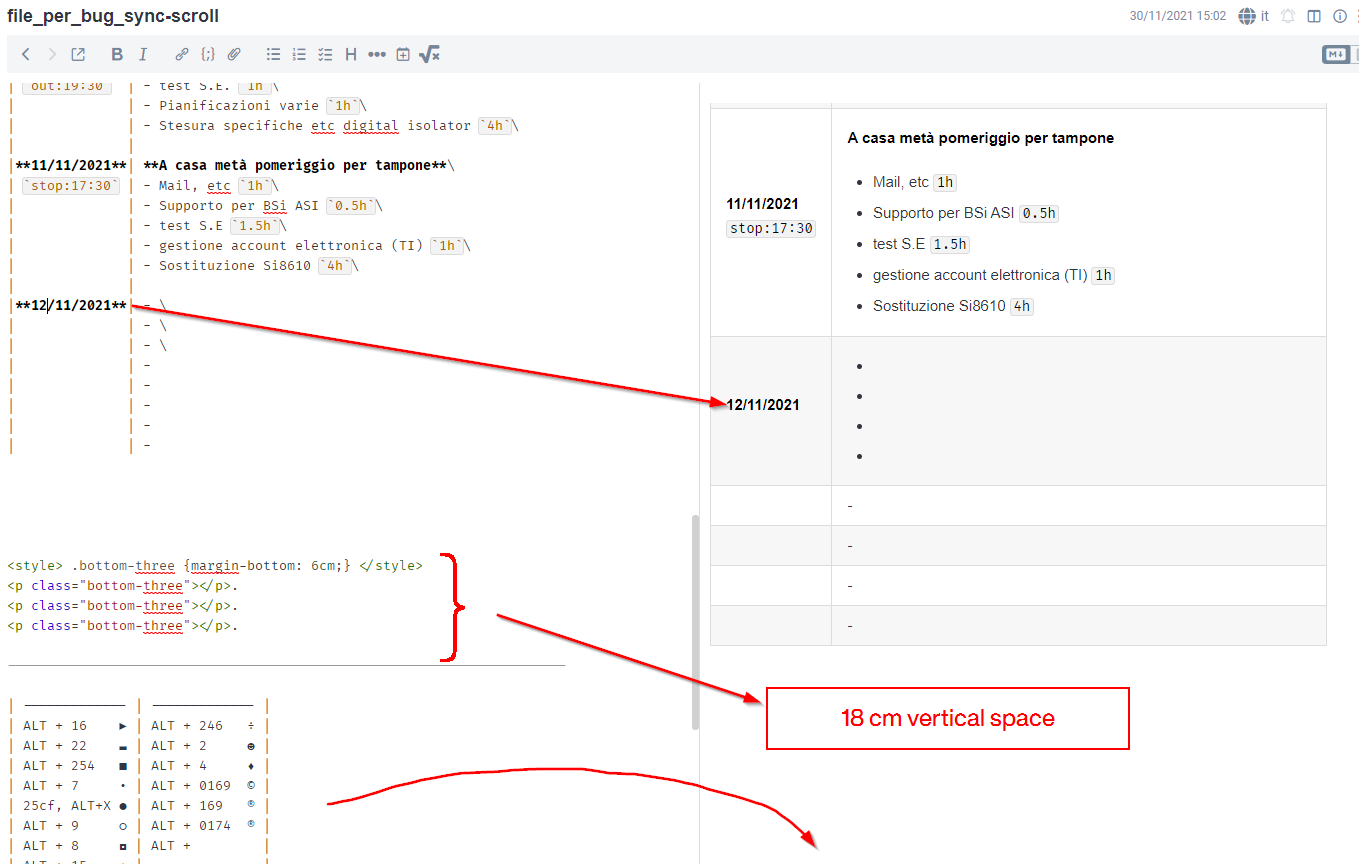Viewport: 1359px width, 864px height.
Task: Insert a checkbox list
Action: [325, 54]
